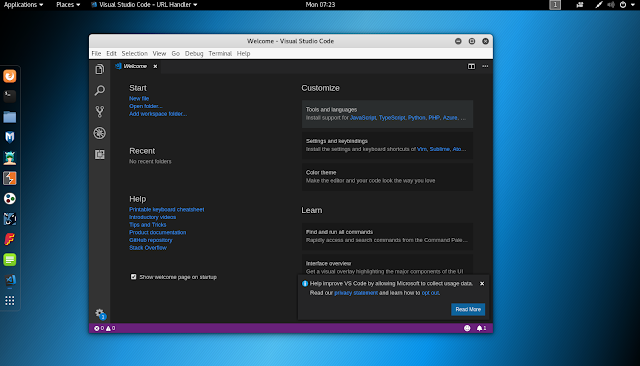Screen dimensions: 640x366
Task: Dismiss the usage data notification
Action: click(x=482, y=284)
